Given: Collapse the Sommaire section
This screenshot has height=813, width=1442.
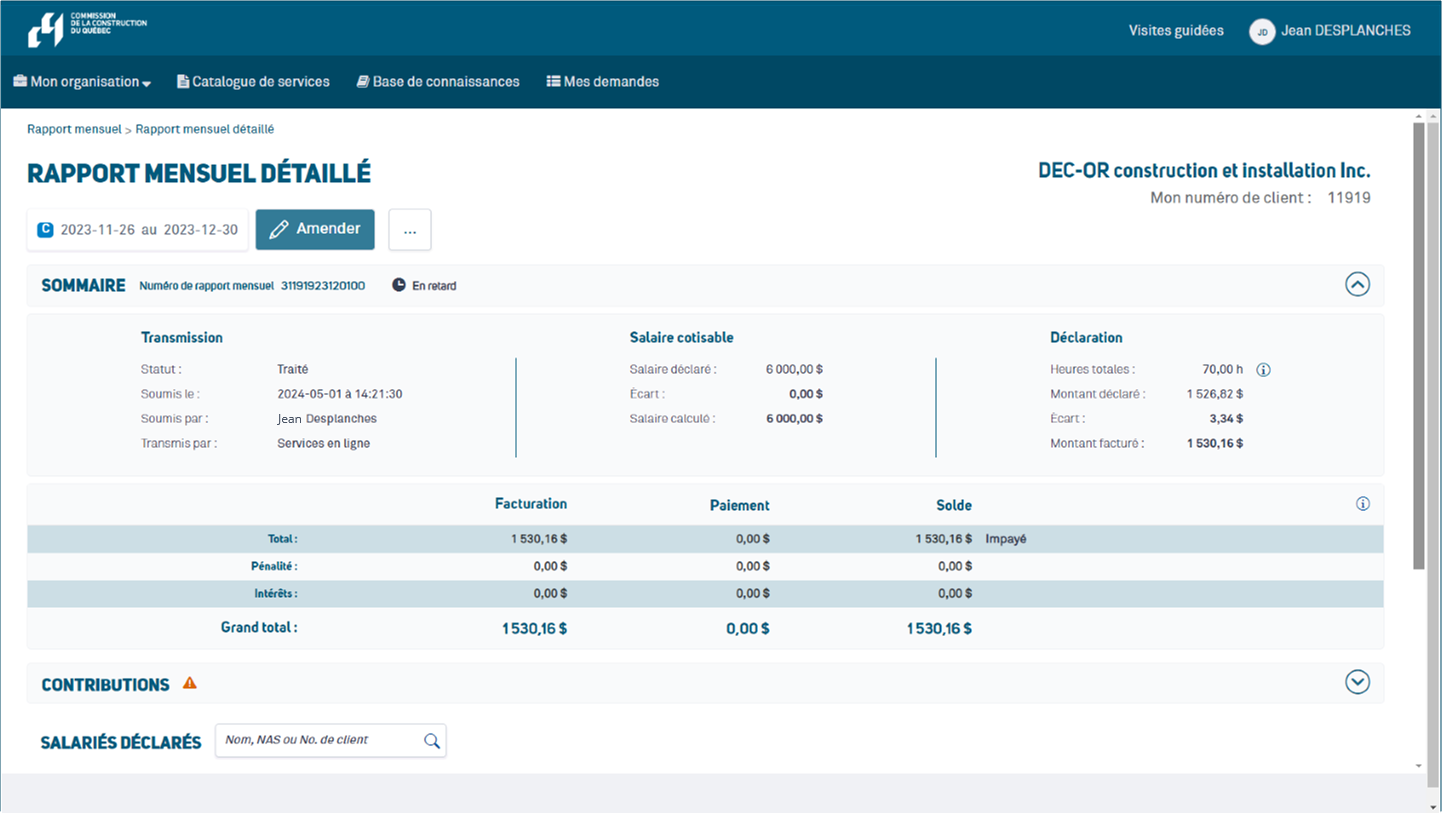Looking at the screenshot, I should [x=1357, y=285].
